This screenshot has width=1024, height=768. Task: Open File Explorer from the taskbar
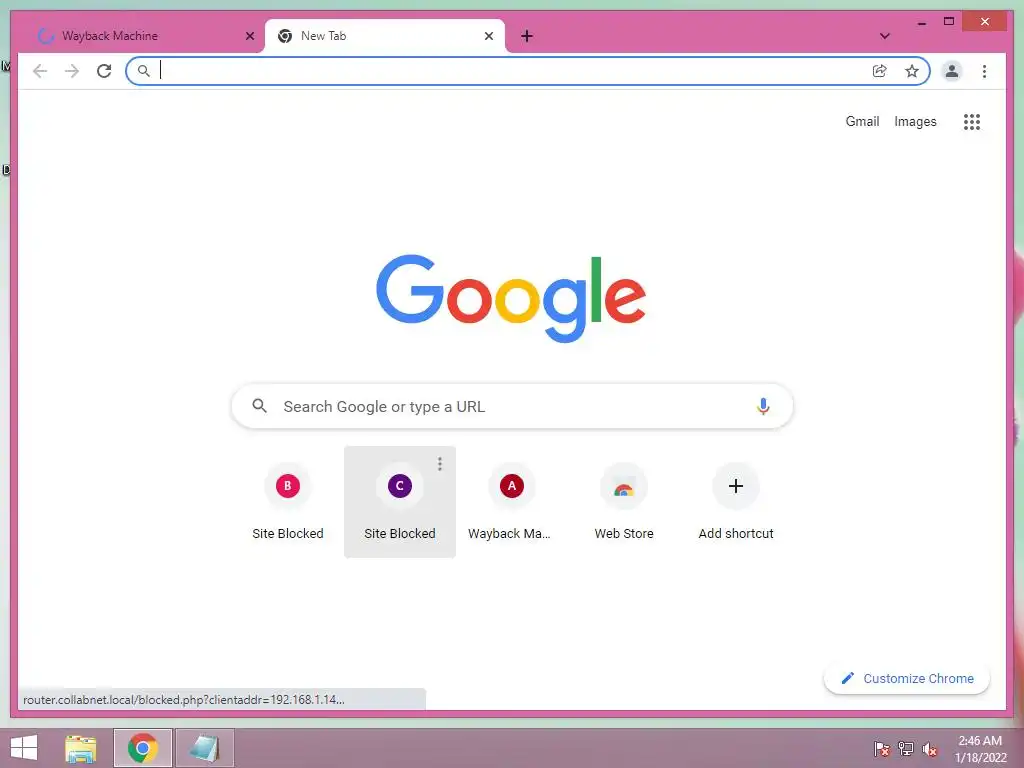tap(81, 748)
